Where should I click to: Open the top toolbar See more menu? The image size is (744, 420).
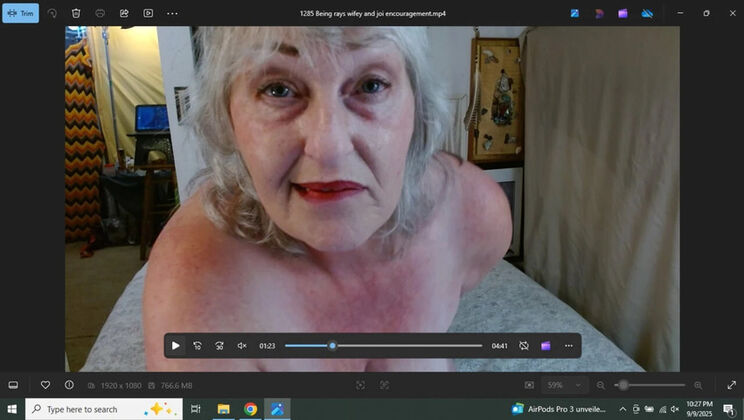[x=172, y=13]
